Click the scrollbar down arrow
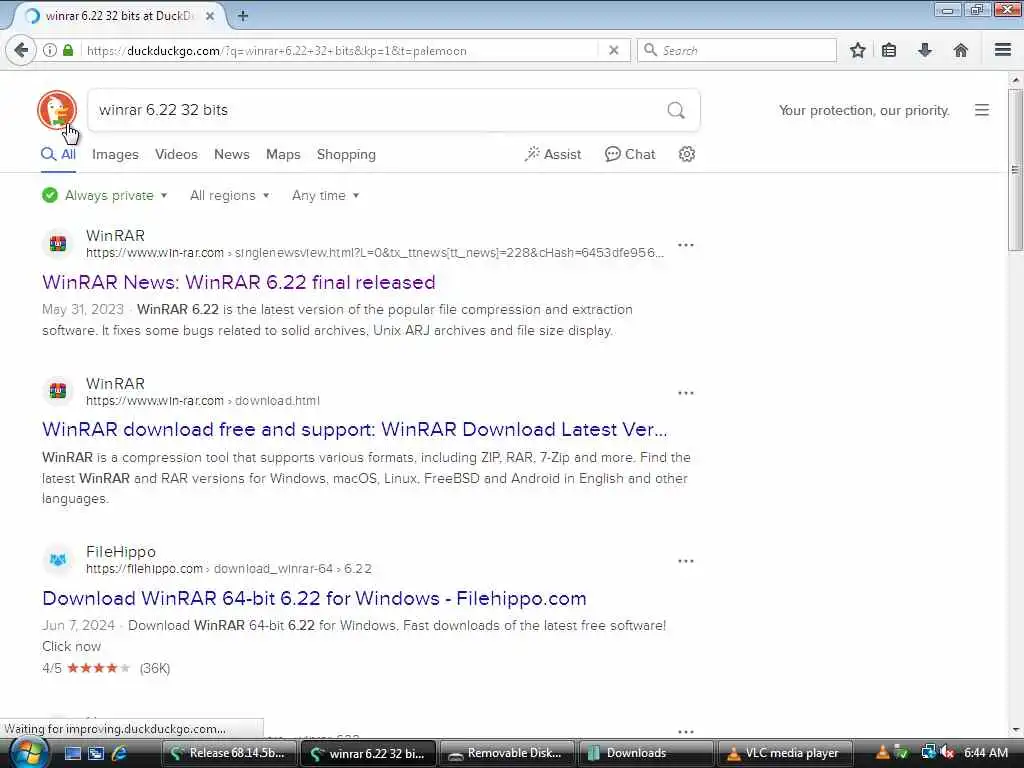Image resolution: width=1024 pixels, height=768 pixels. [1015, 729]
